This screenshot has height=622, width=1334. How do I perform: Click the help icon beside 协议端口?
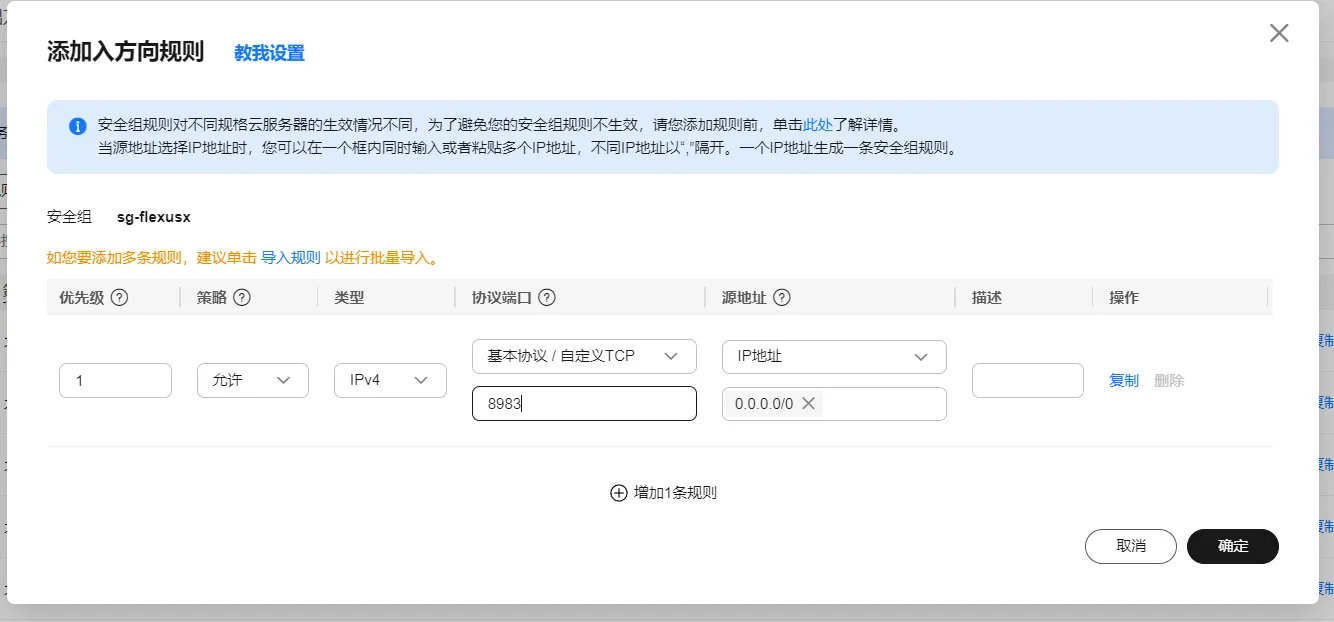click(x=546, y=298)
